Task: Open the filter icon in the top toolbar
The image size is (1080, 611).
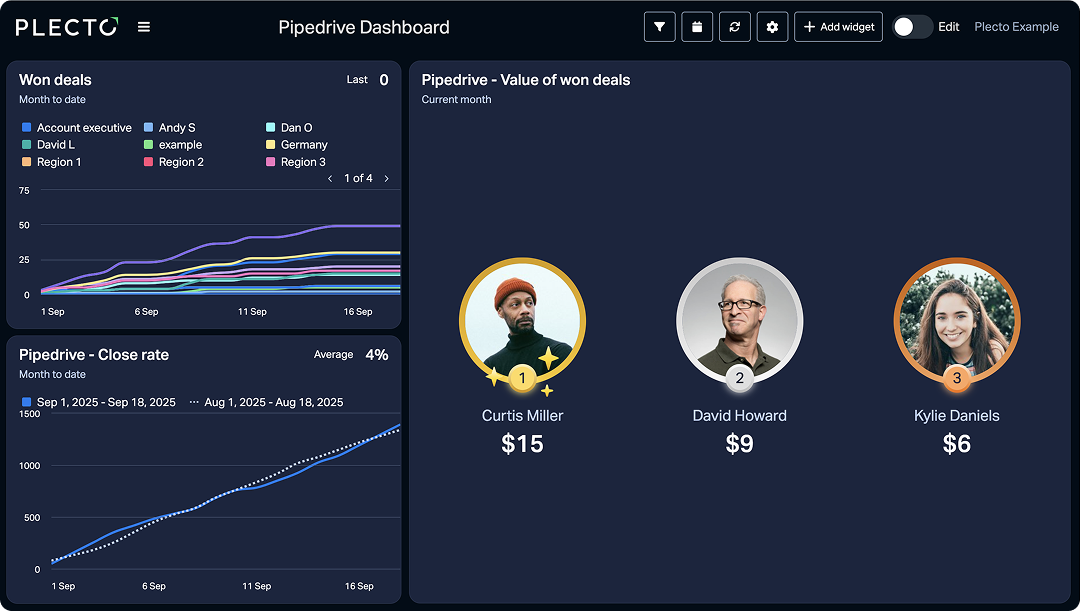Action: (659, 27)
